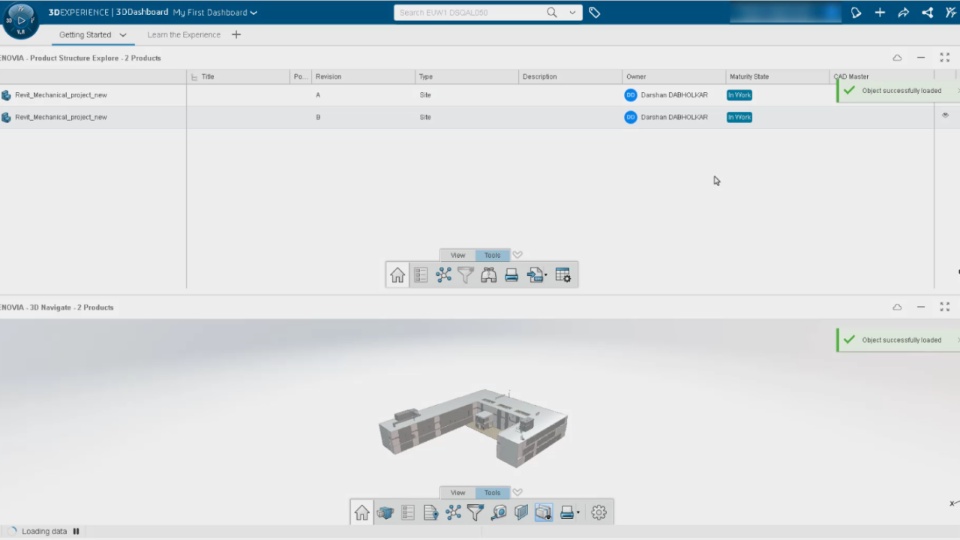The height and width of the screenshot is (540, 960).
Task: Click the 3D building model in the viewer
Action: 473,427
